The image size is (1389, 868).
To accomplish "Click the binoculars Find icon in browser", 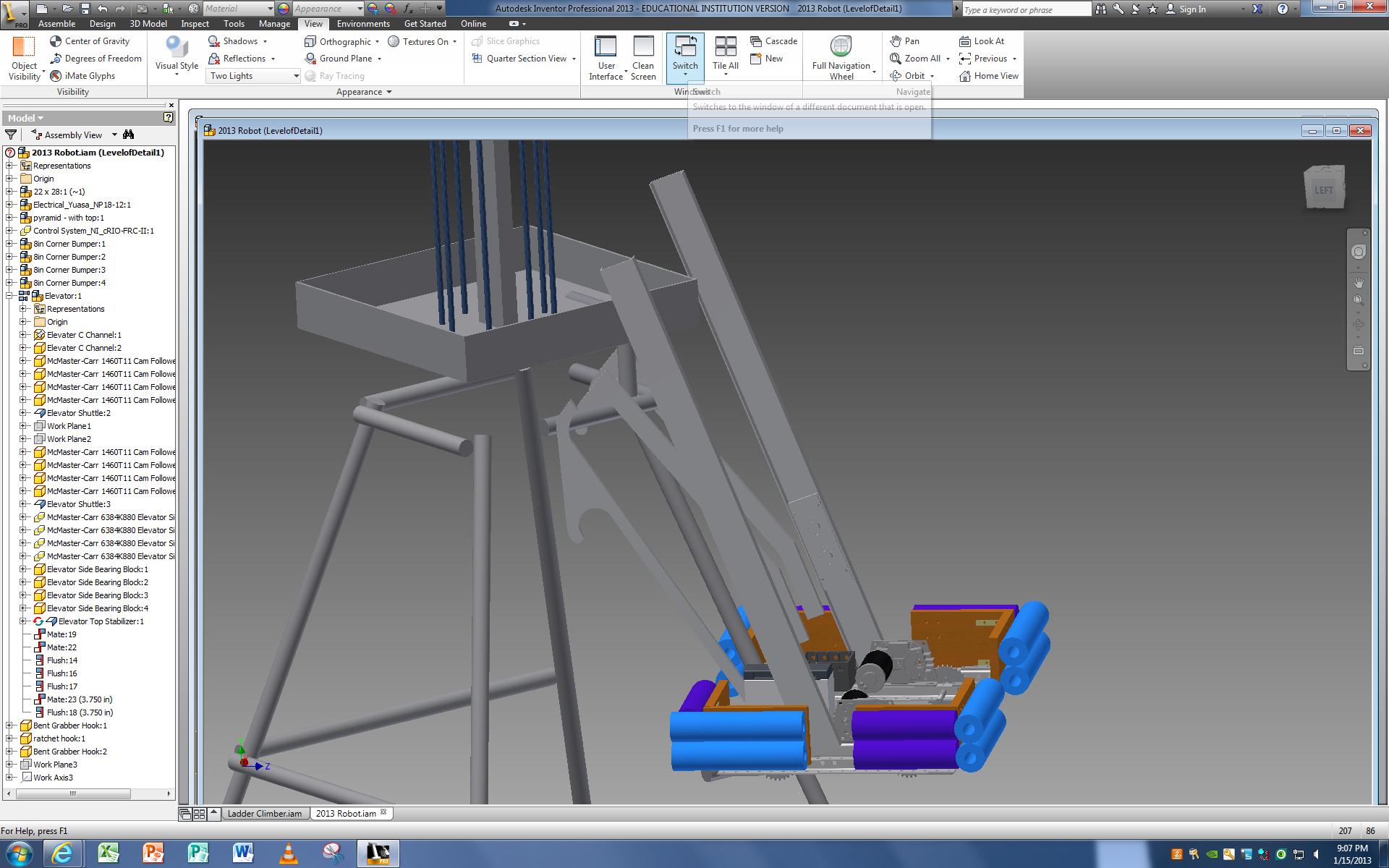I will [129, 135].
